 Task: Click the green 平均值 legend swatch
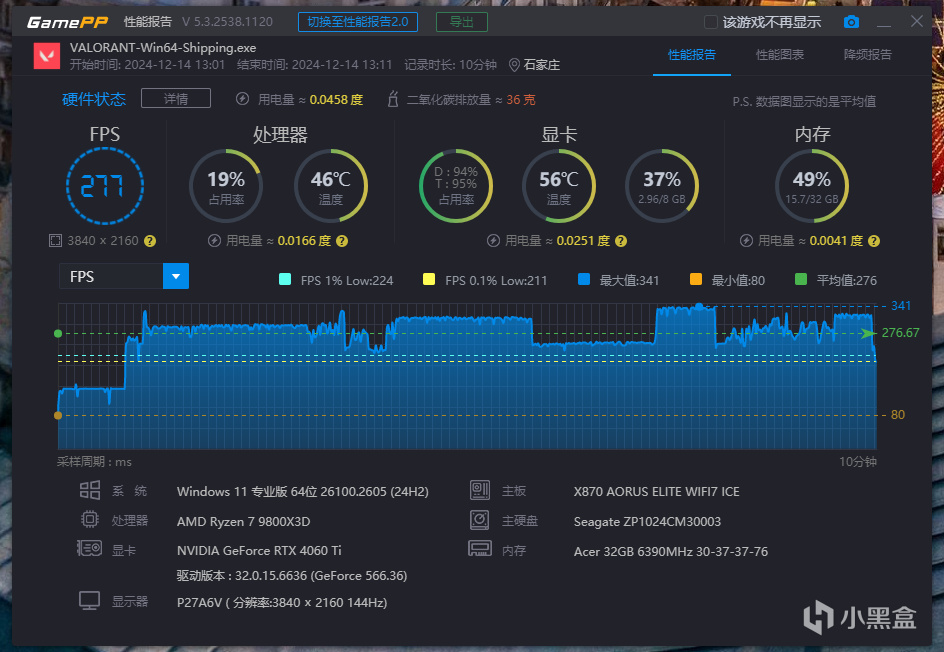[801, 279]
